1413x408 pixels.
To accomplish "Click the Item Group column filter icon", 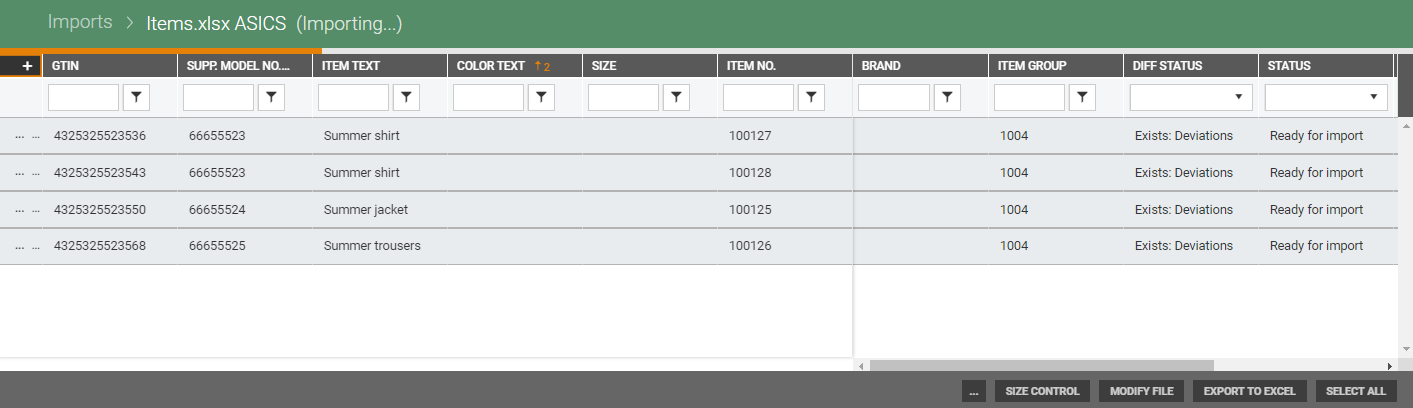I will [x=1082, y=97].
